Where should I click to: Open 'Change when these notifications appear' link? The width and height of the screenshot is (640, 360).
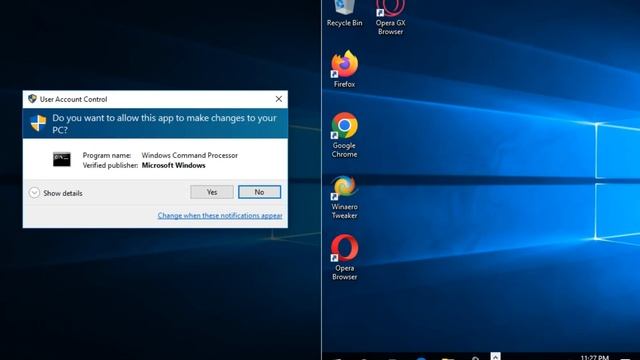[220, 216]
